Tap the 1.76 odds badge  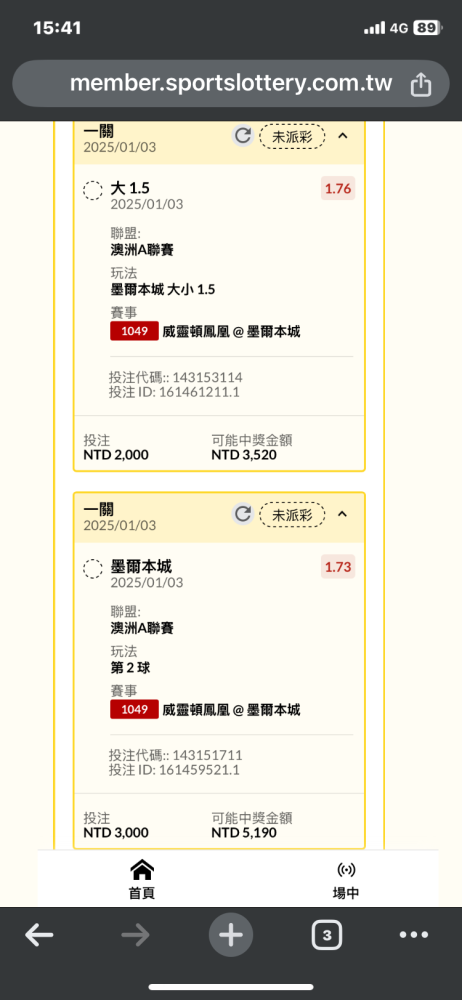338,189
